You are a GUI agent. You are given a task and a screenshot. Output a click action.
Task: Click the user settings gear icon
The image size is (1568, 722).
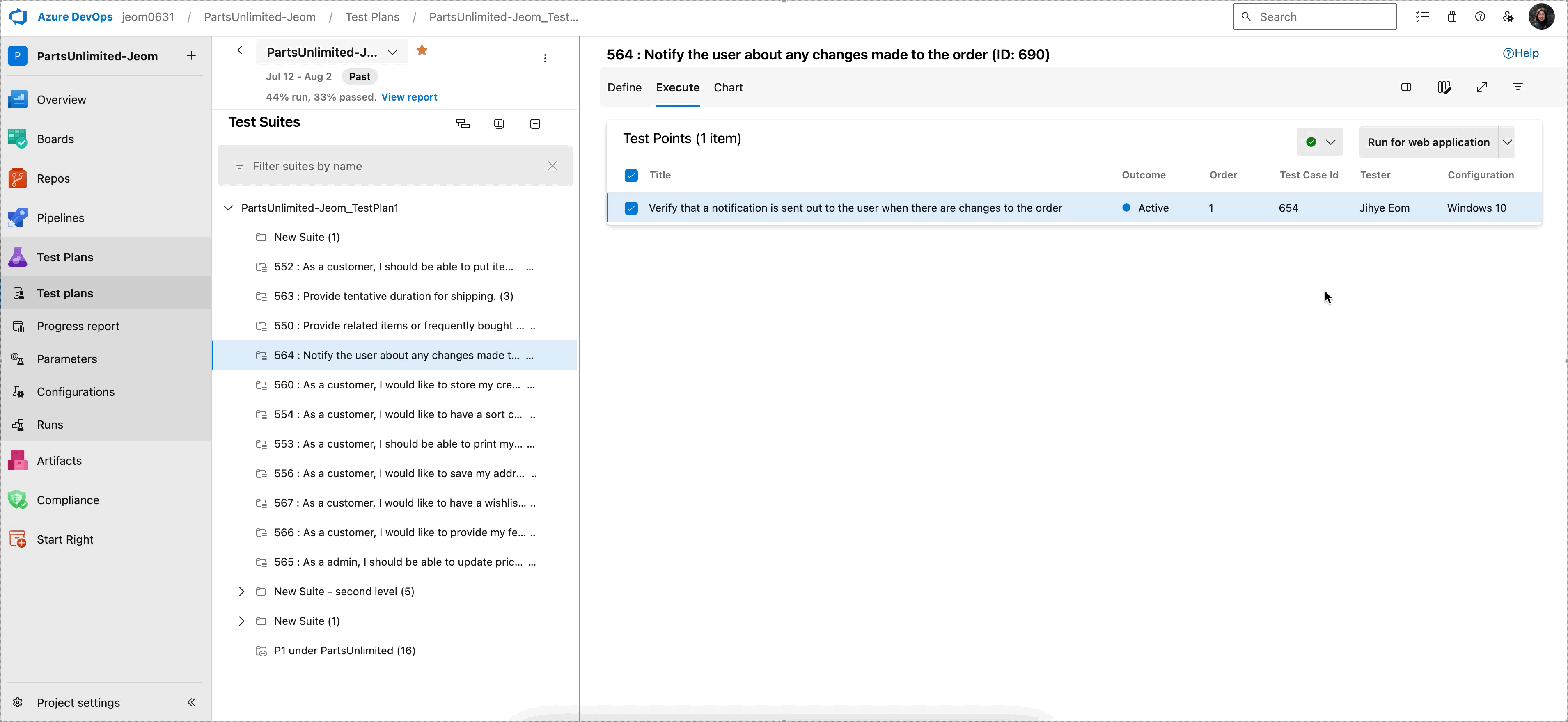(x=1508, y=16)
